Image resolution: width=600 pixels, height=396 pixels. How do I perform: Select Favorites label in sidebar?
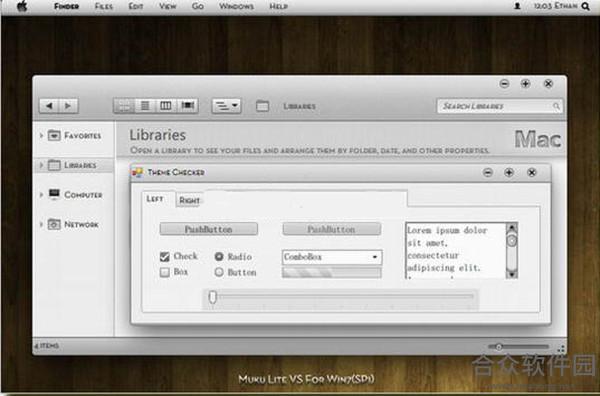point(83,135)
